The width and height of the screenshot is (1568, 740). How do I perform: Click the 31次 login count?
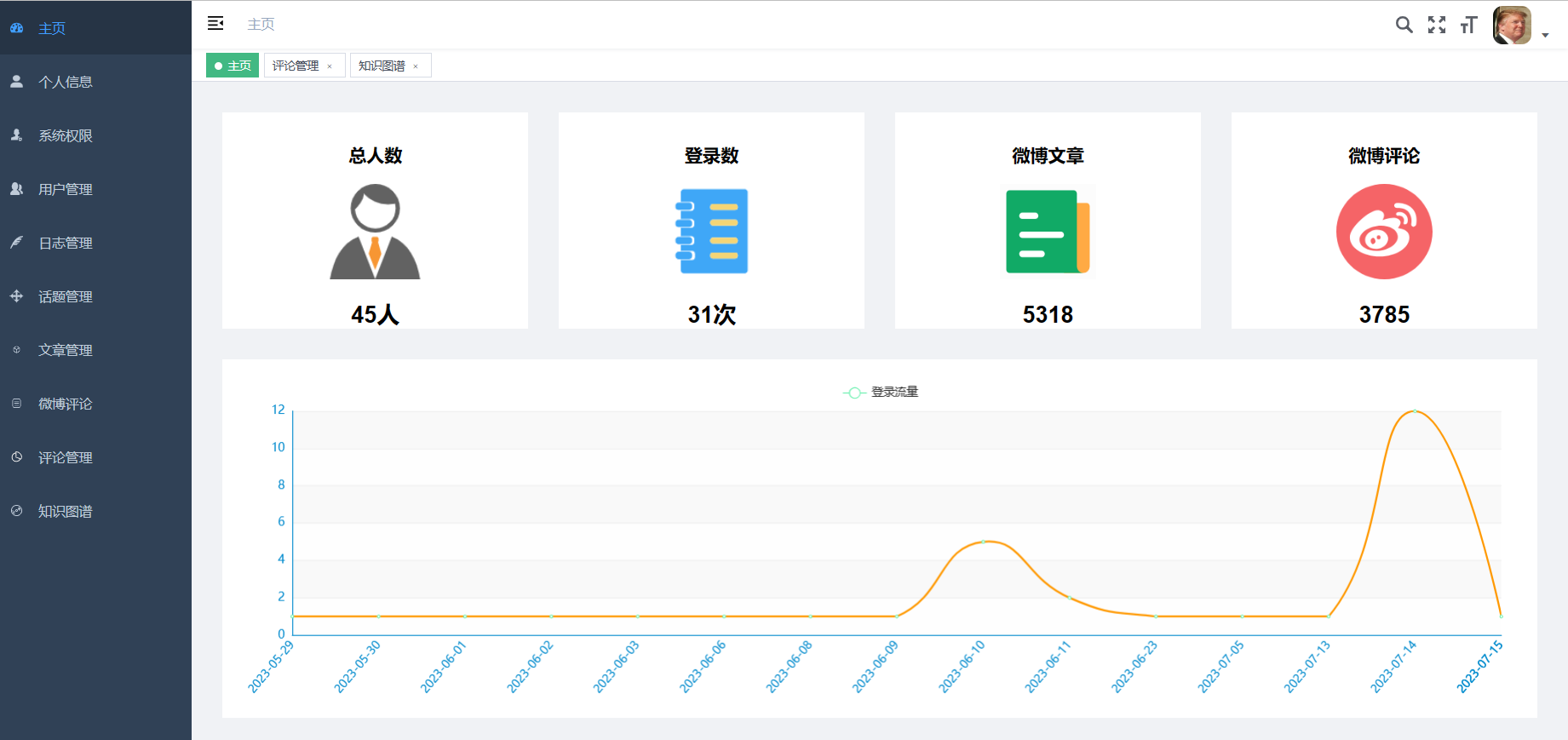coord(711,315)
